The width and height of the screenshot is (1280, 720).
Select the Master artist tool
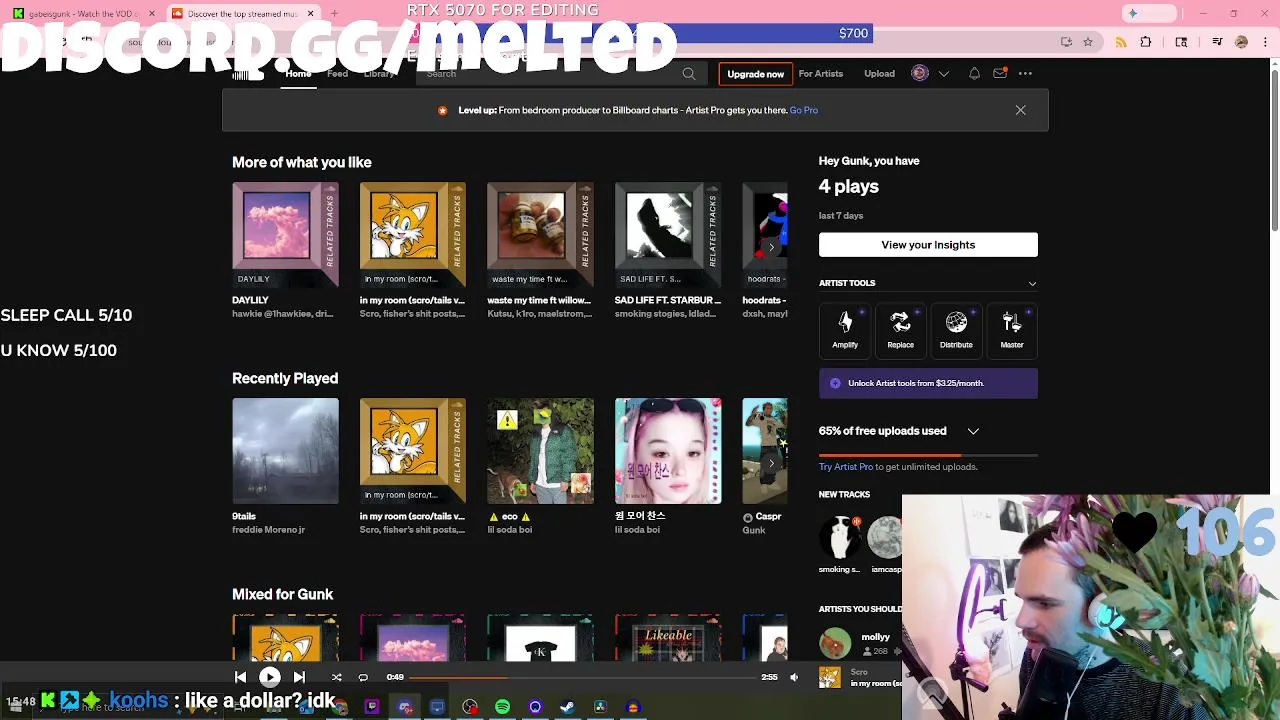(1012, 329)
